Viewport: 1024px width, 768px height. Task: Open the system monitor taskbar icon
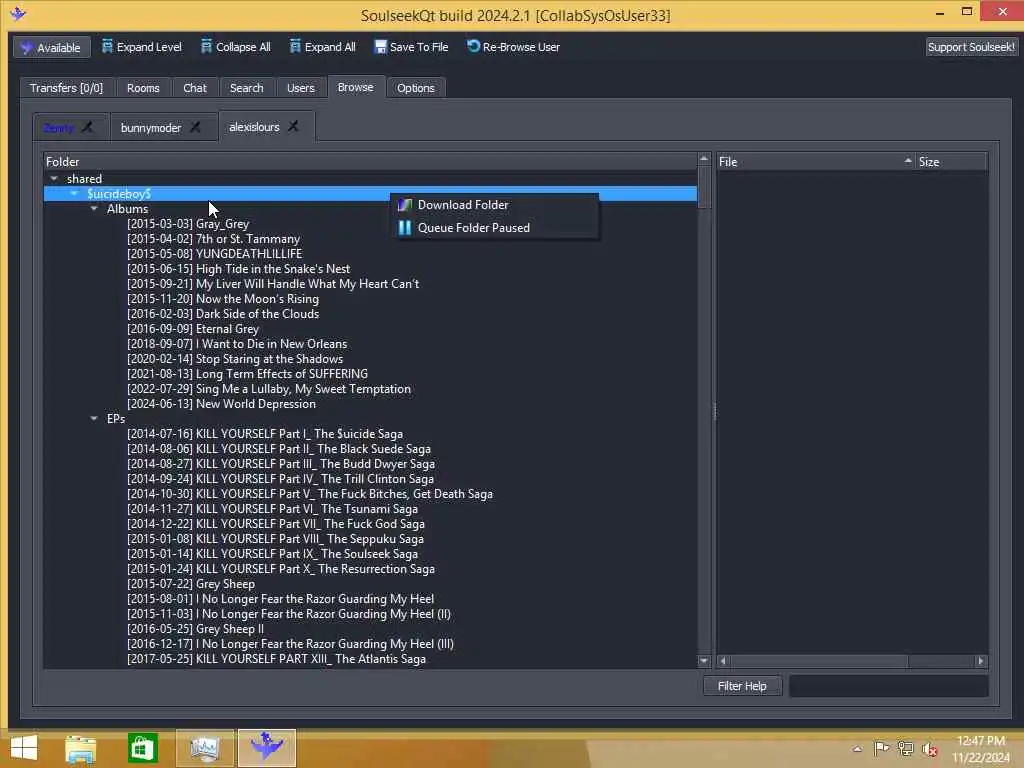point(204,748)
